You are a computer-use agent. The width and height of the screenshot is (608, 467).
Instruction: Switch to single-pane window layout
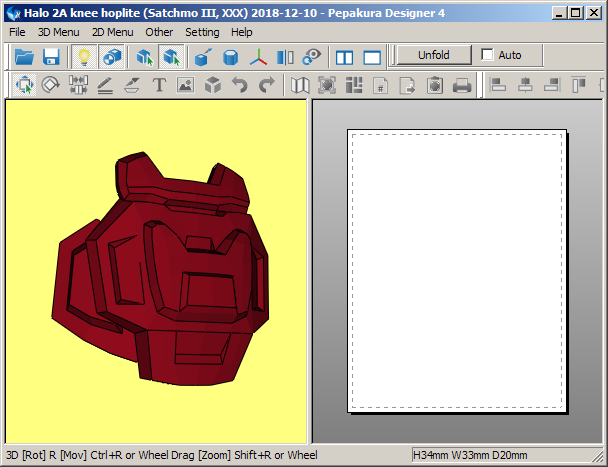[372, 57]
